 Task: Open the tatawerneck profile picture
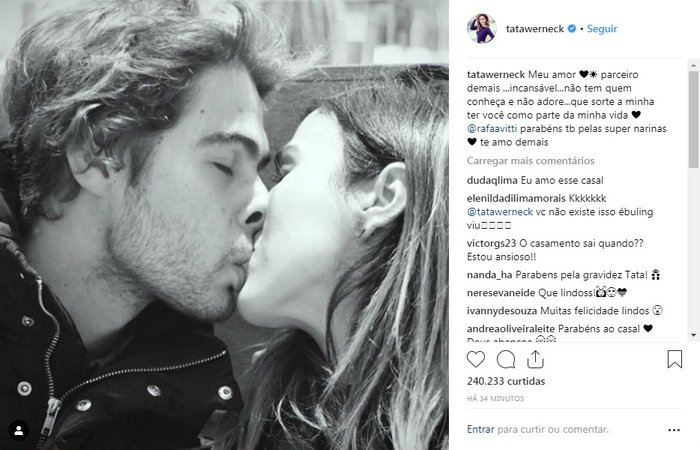pyautogui.click(x=482, y=29)
